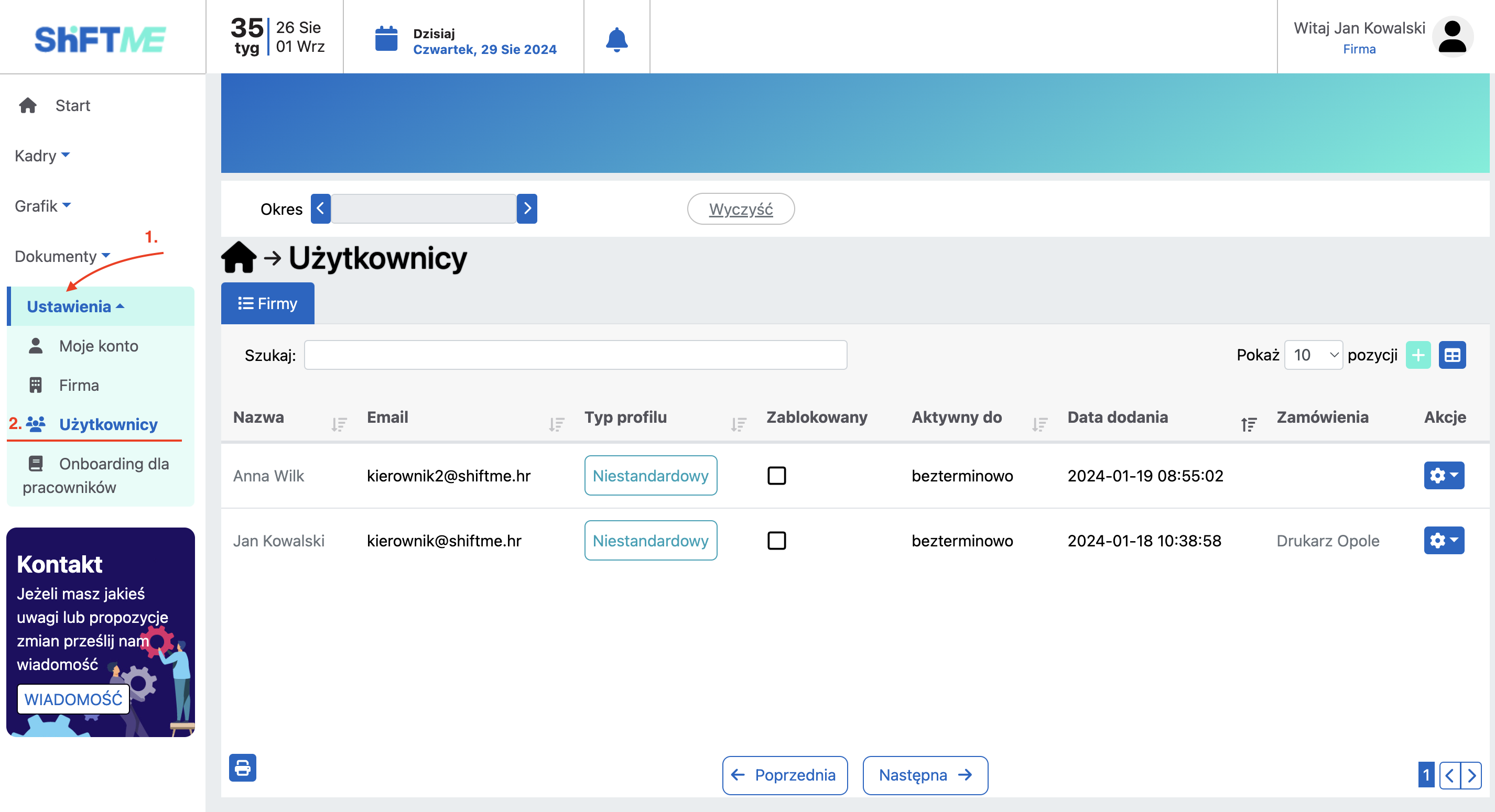Select Użytkownicy in the sidebar
Image resolution: width=1495 pixels, height=812 pixels.
(x=109, y=424)
